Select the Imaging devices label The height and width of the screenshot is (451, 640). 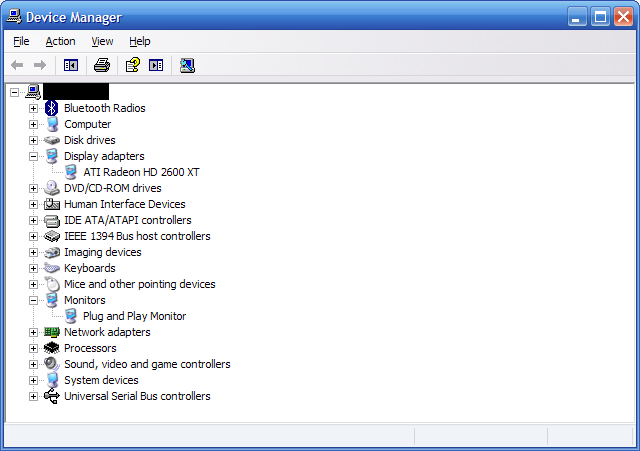pyautogui.click(x=103, y=252)
